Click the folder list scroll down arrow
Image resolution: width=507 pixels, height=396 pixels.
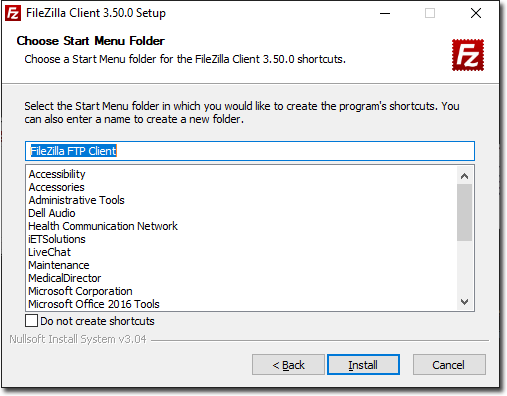tap(464, 302)
